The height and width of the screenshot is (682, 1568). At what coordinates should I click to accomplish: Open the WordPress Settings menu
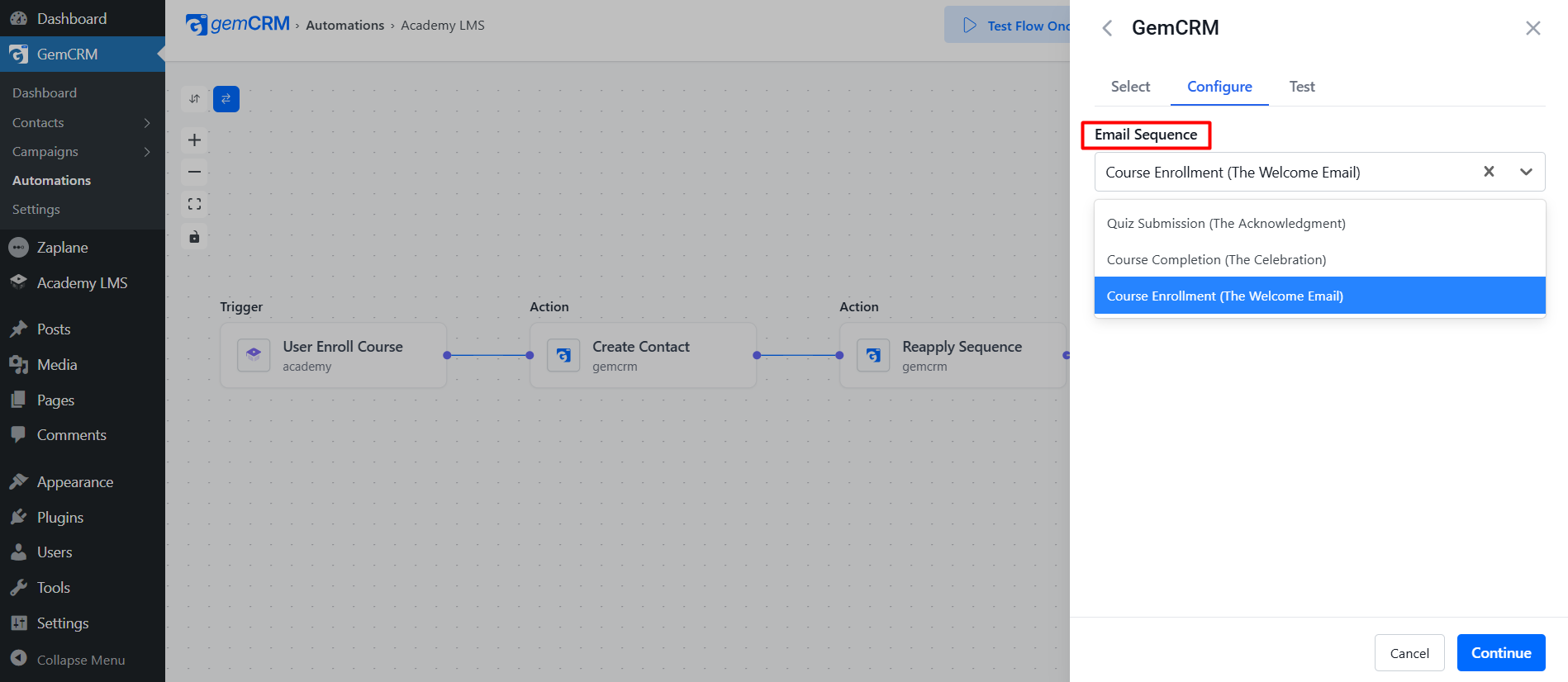pyautogui.click(x=83, y=623)
